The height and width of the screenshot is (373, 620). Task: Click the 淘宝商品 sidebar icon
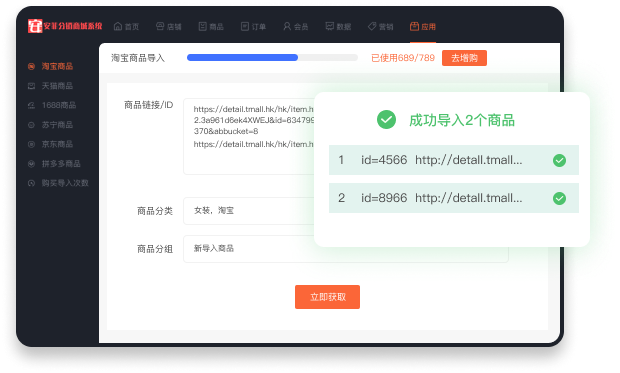click(x=31, y=66)
